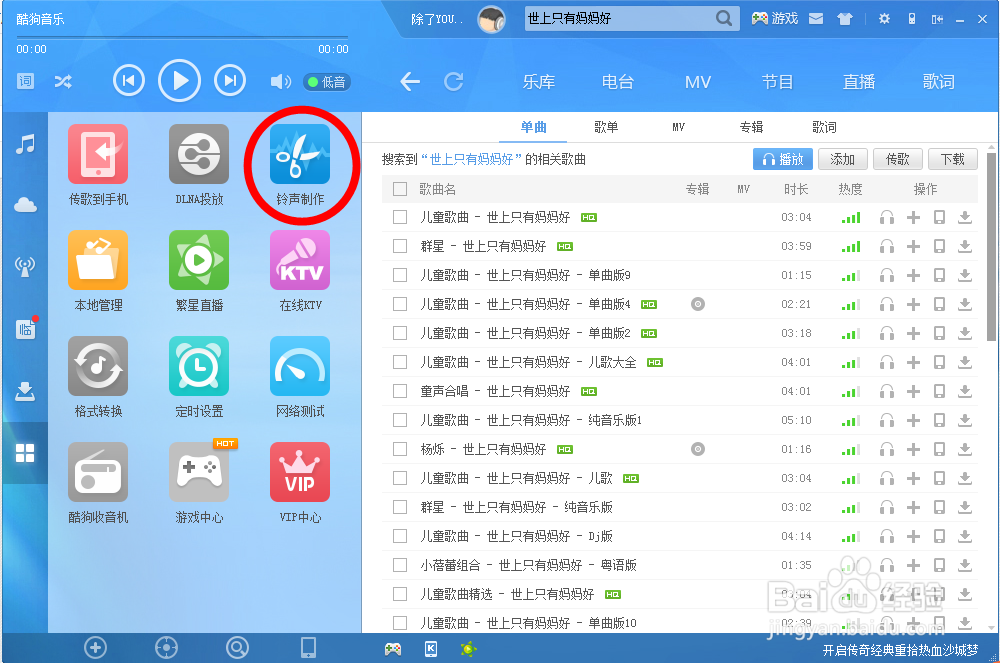This screenshot has height=663, width=1000.
Task: Open 酷狗收音机
Action: click(x=98, y=483)
